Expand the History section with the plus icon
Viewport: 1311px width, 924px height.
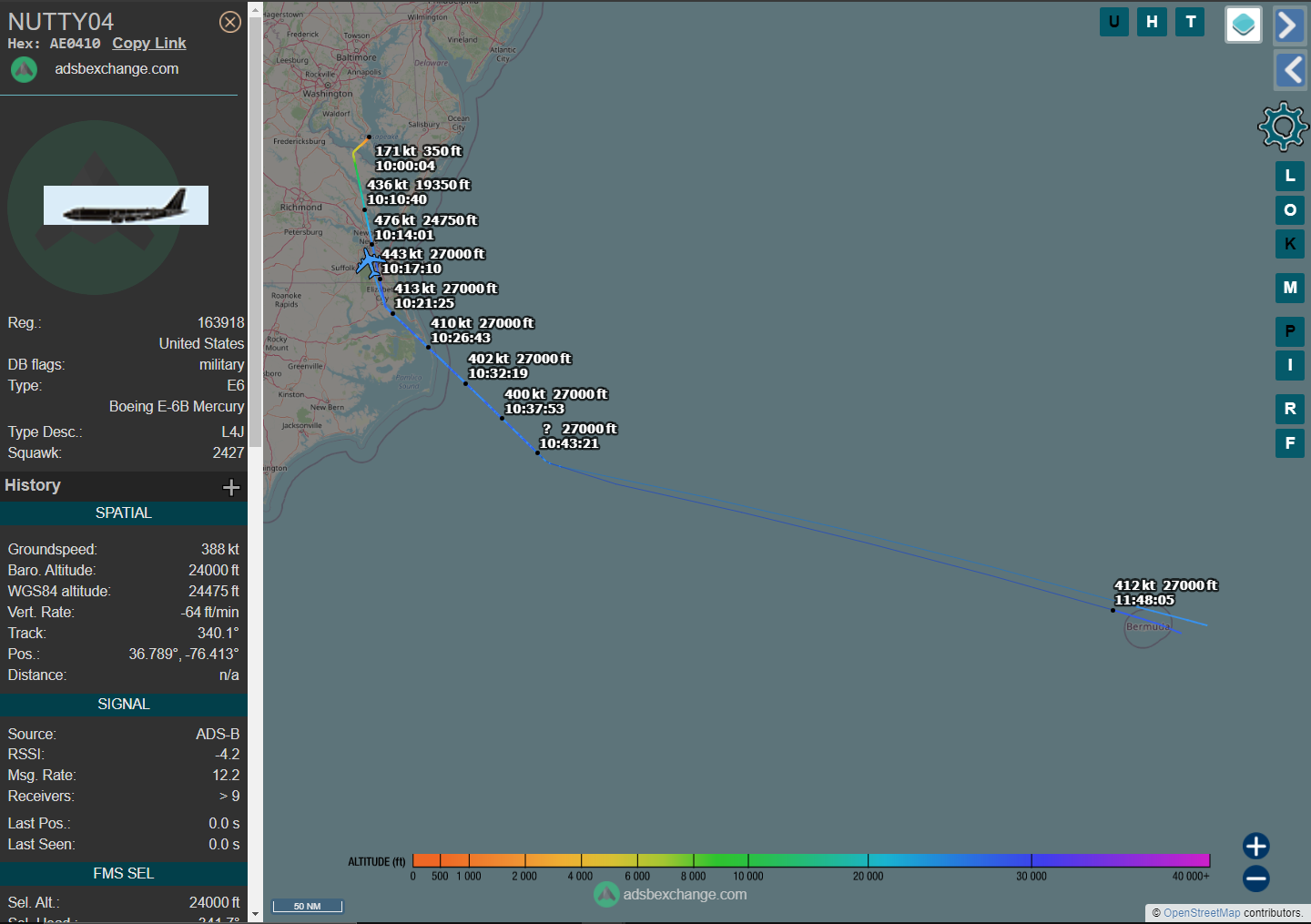point(231,487)
